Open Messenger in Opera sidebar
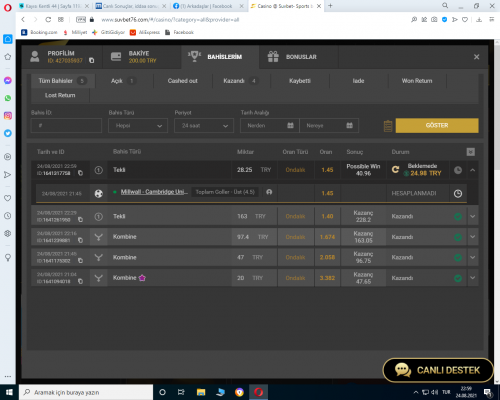The image size is (500, 400). click(x=8, y=80)
